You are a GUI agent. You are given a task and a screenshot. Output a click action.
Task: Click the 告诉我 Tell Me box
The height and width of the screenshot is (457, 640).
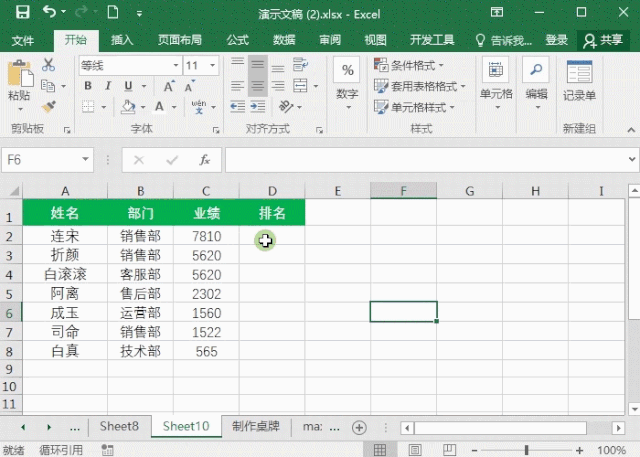pos(503,40)
